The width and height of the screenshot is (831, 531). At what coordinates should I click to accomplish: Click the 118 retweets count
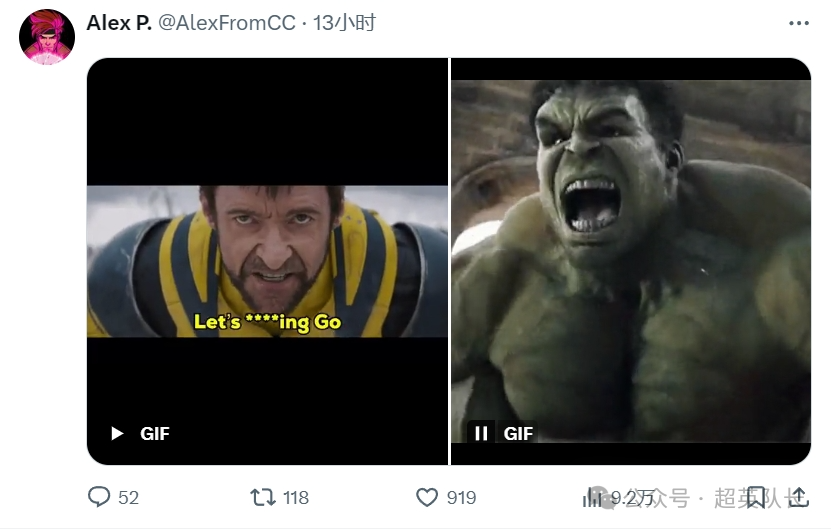click(x=296, y=497)
